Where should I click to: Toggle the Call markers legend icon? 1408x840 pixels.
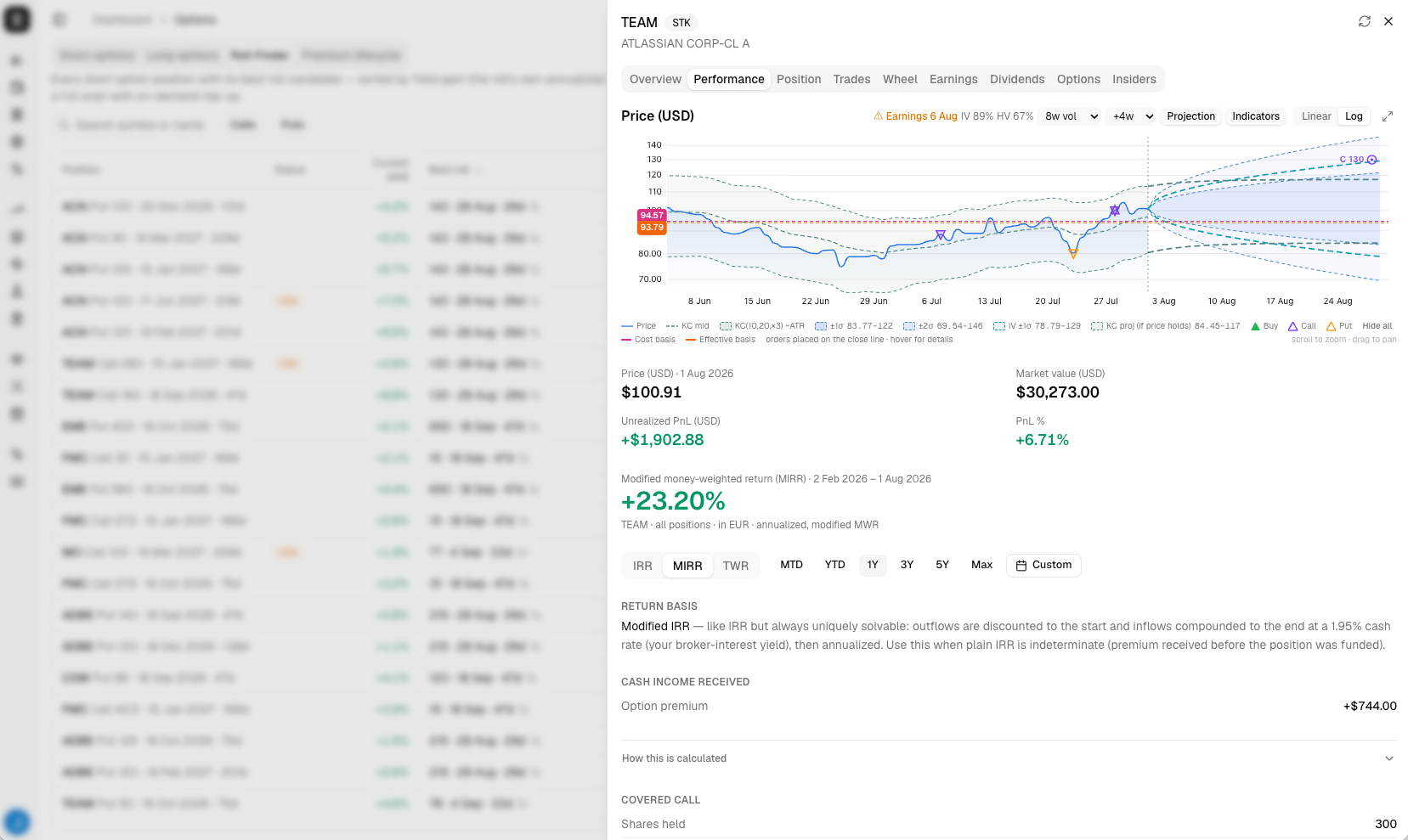(1292, 326)
